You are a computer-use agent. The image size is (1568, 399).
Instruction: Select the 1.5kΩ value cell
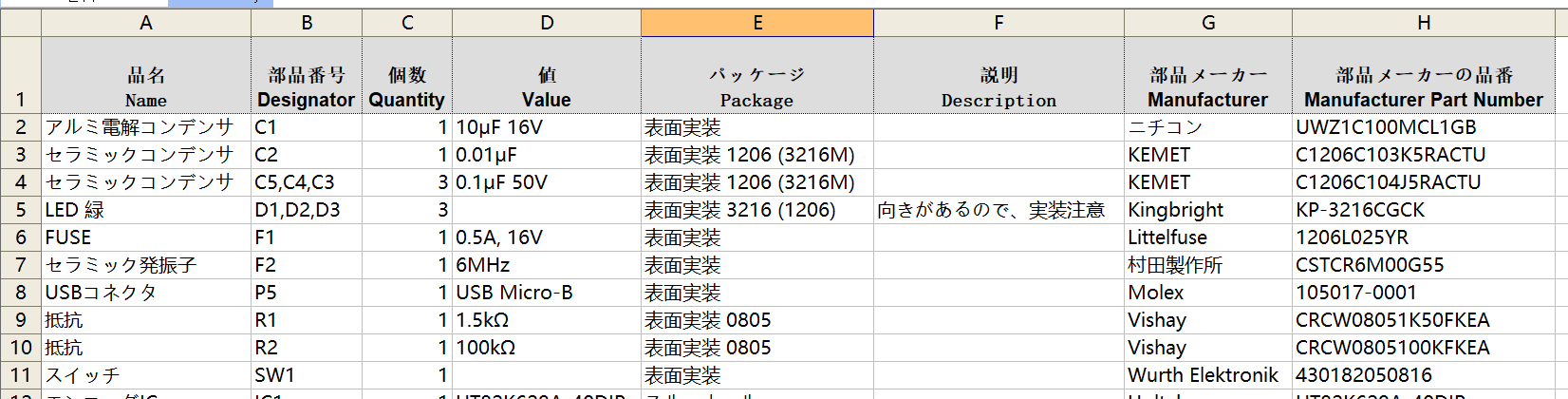tap(547, 320)
